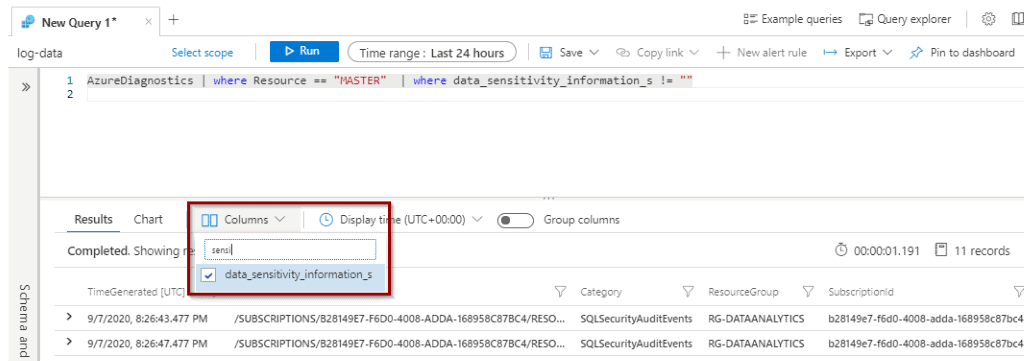Click the Pin to dashboard pin icon
The image size is (1024, 361).
[916, 52]
